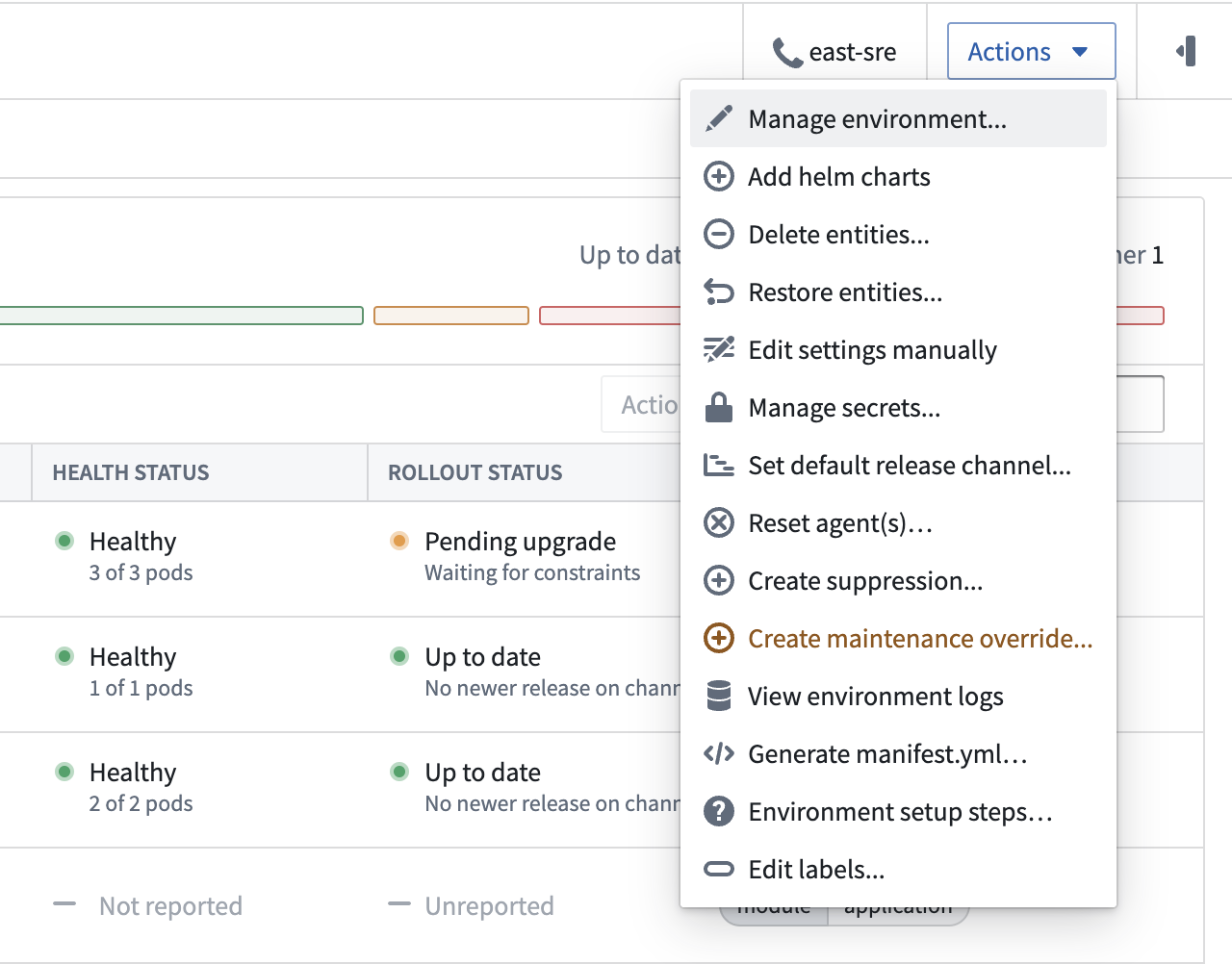Click the minus-circle icon for Delete entities
This screenshot has width=1232, height=964.
pos(719,234)
